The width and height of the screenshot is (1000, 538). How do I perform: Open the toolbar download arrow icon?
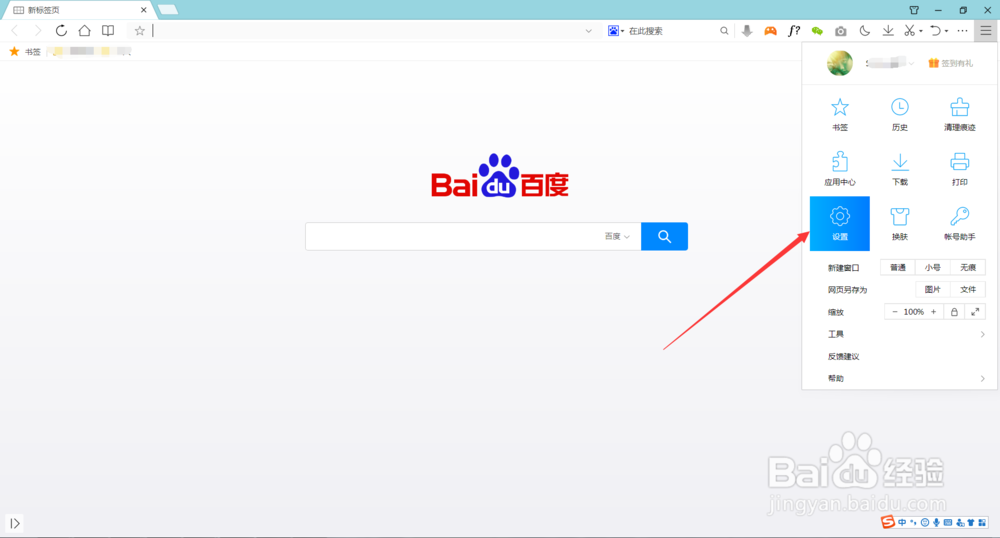click(887, 31)
